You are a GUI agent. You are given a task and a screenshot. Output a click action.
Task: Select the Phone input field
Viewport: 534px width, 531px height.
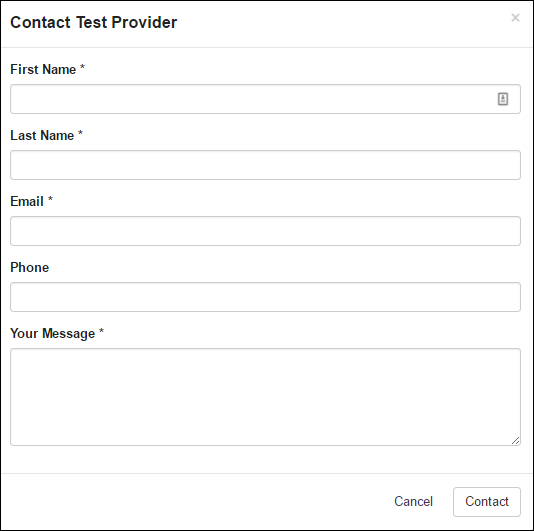click(x=265, y=297)
